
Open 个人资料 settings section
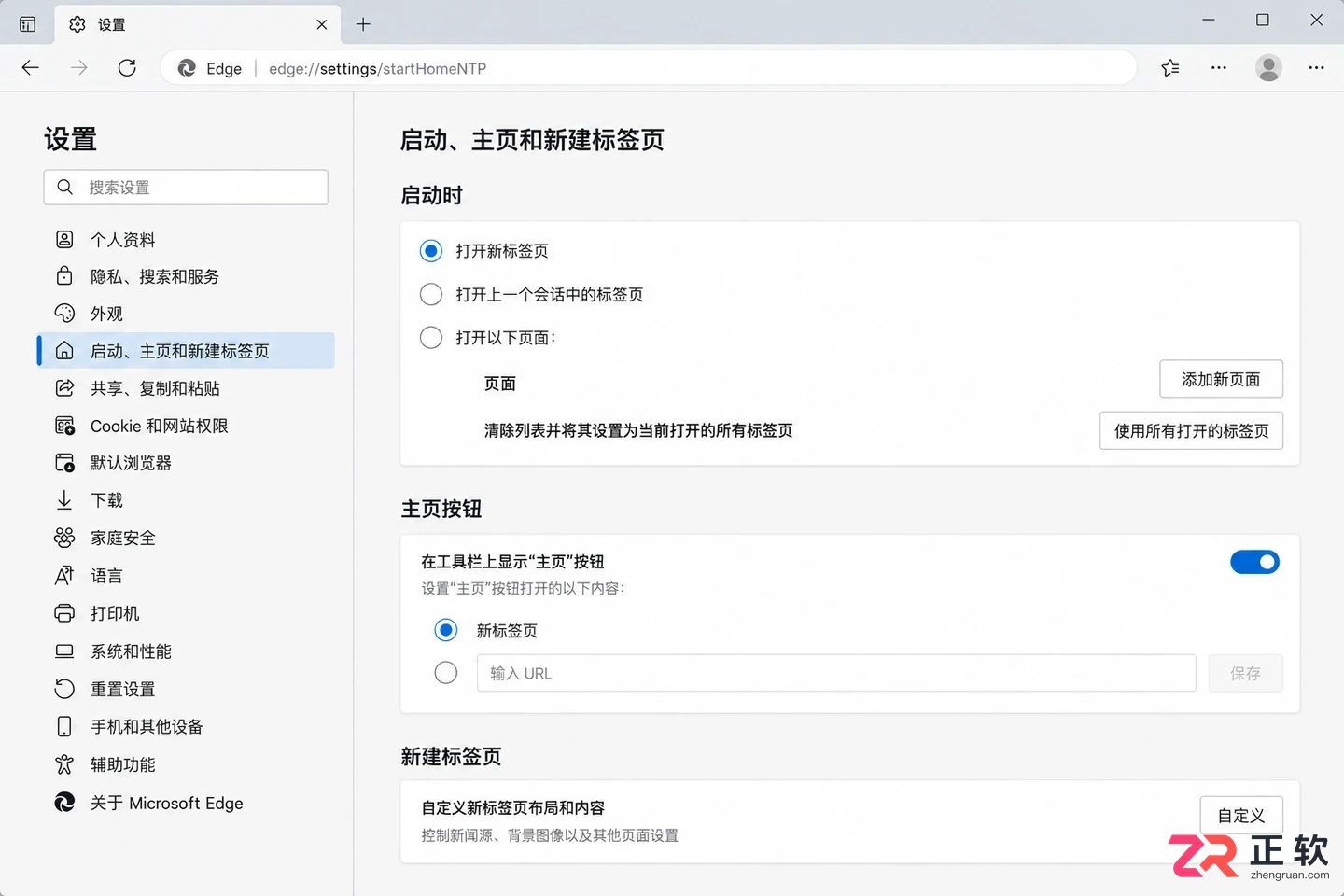coord(186,240)
